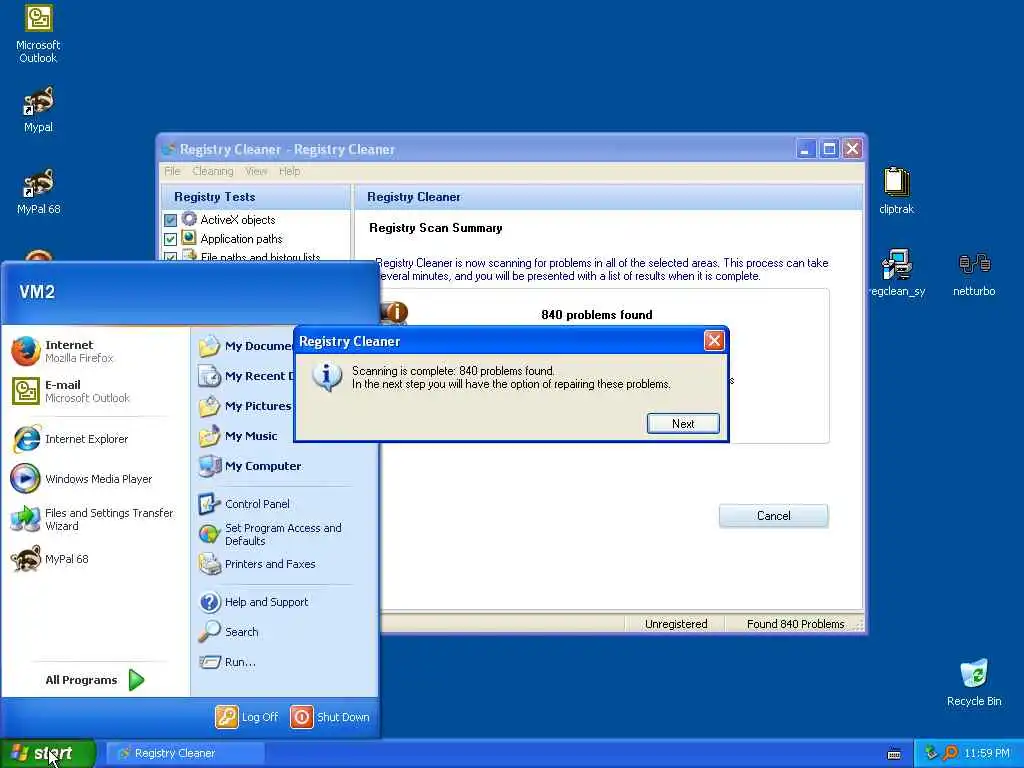The image size is (1024, 768).
Task: Launch Internet Explorer from Start menu
Action: pyautogui.click(x=97, y=439)
